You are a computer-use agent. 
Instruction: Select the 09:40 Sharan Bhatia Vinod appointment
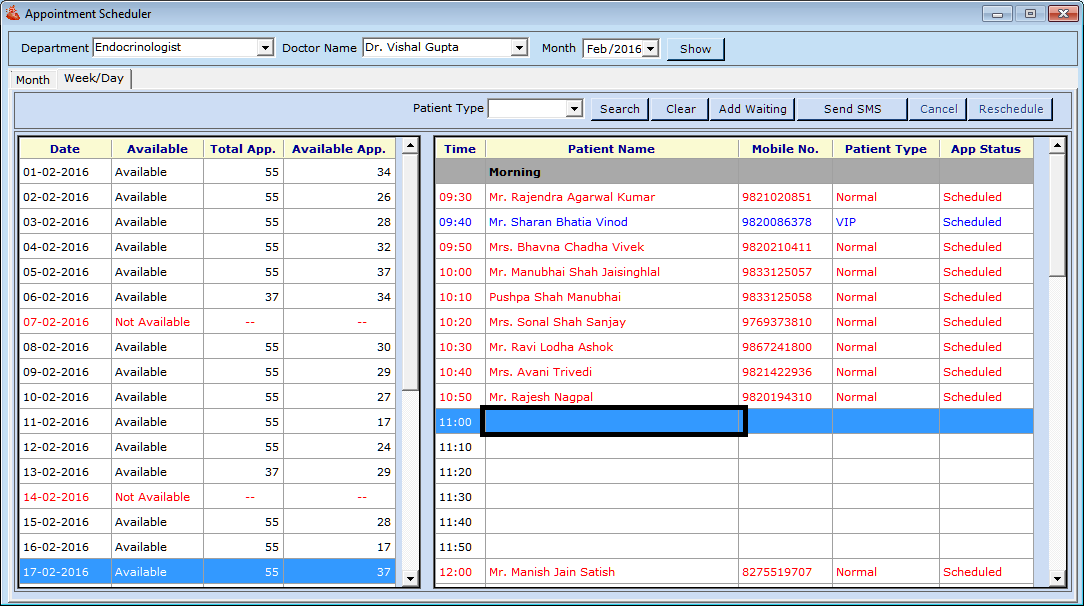point(558,222)
